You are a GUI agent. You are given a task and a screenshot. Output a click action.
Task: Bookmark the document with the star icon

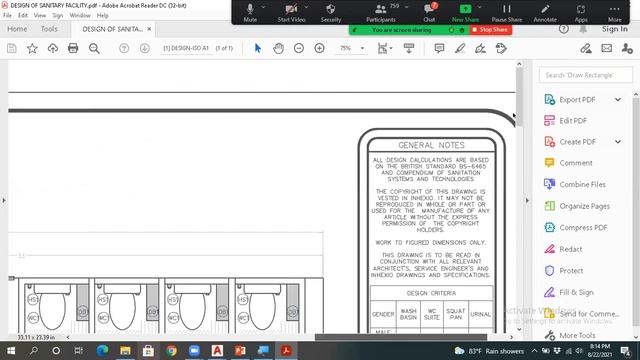(32, 49)
